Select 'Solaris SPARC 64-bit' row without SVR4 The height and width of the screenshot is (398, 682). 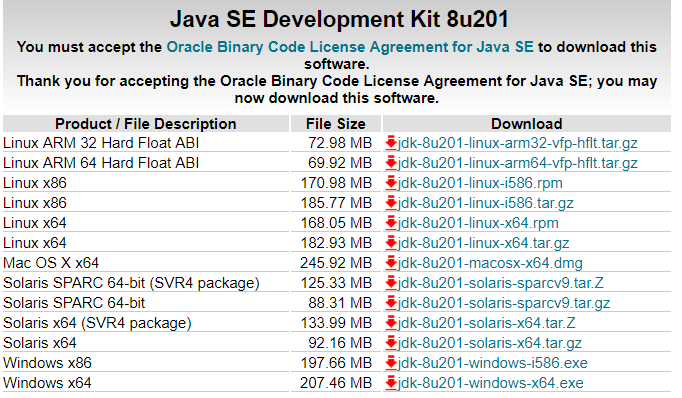tap(74, 303)
